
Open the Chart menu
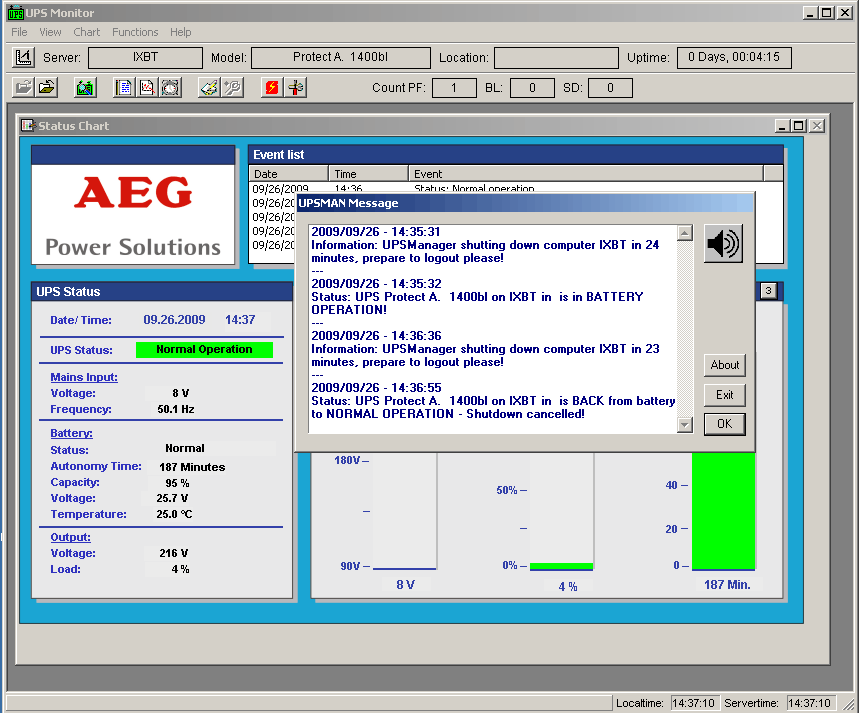point(87,32)
